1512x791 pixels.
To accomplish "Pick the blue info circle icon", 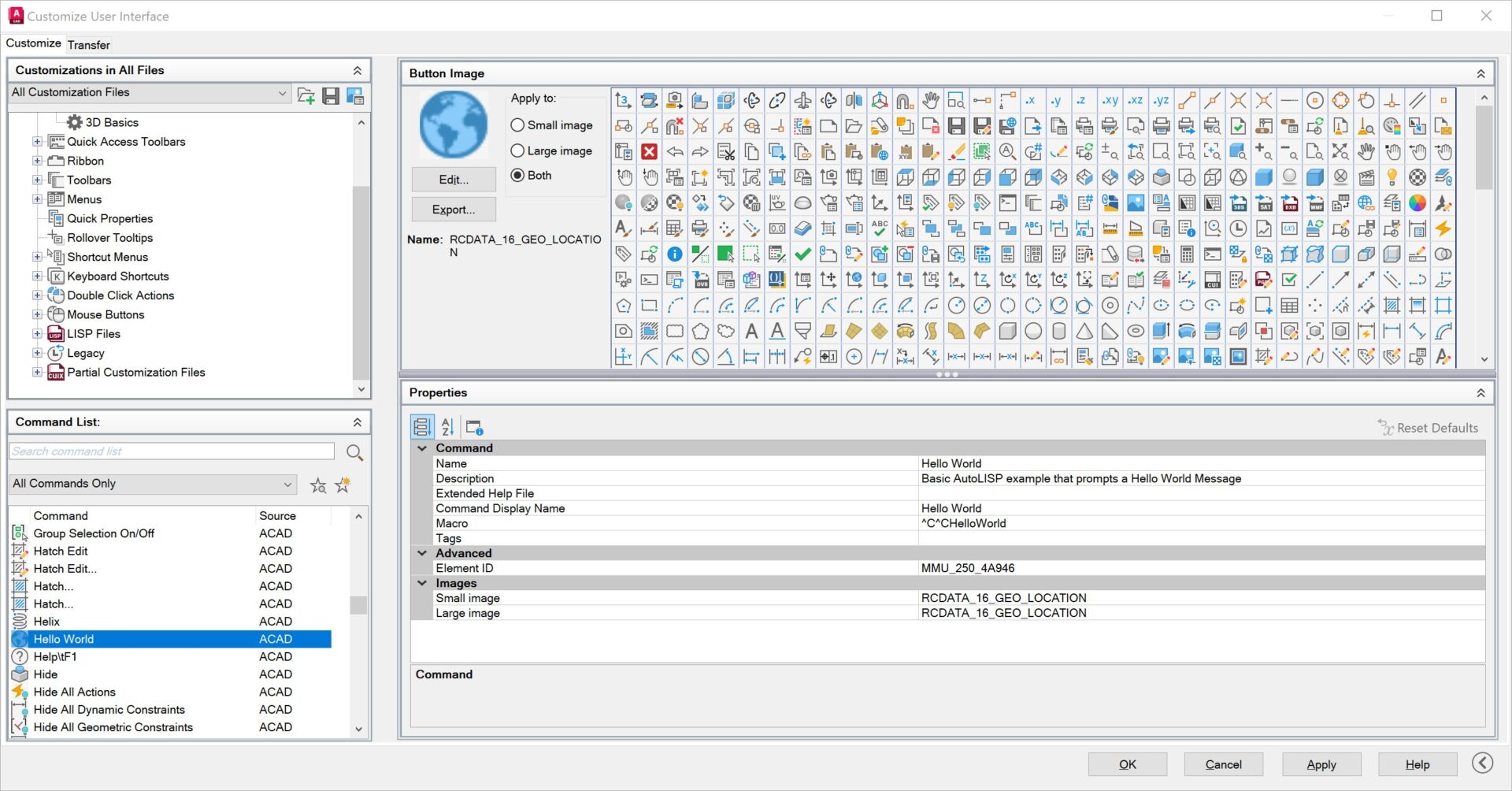I will coord(675,254).
